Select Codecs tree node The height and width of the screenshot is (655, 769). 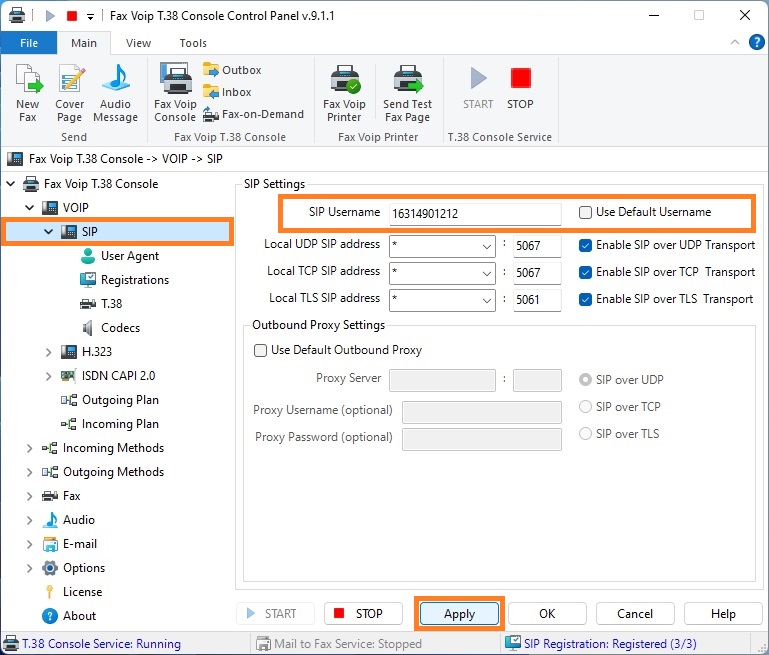[110, 328]
